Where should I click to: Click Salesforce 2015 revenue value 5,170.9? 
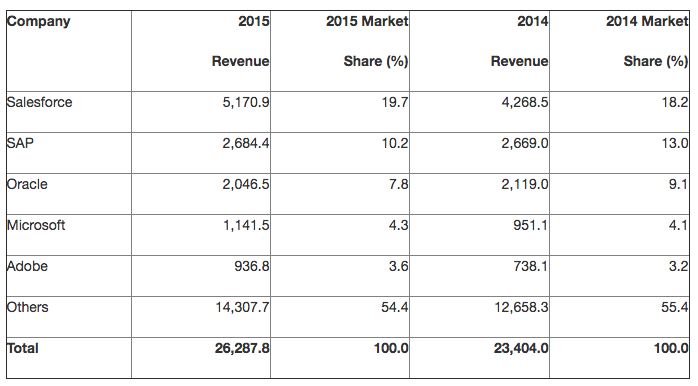[246, 102]
